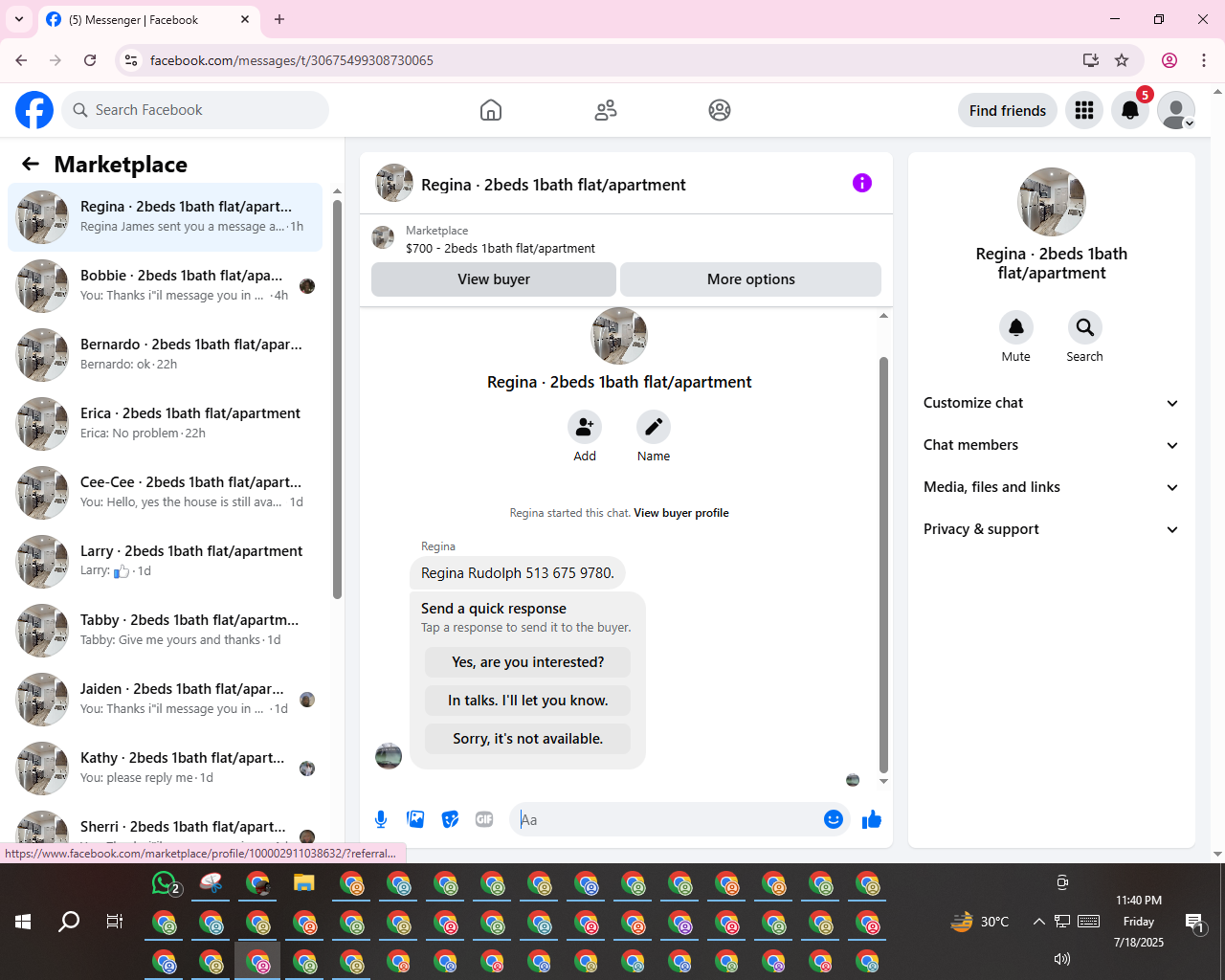Reload the page in browser toolbar
The height and width of the screenshot is (980, 1225).
click(90, 60)
